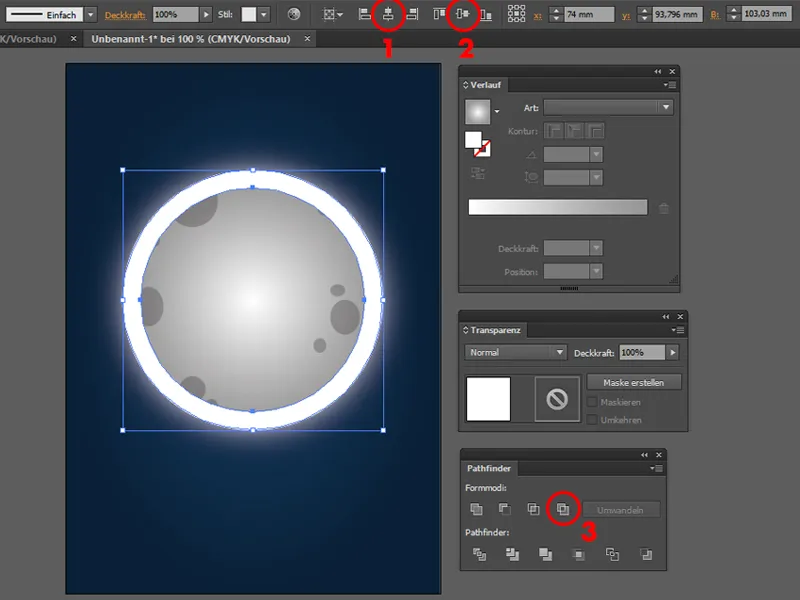Click vertical align center icon in top toolbar
This screenshot has height=600, width=800.
click(x=463, y=15)
